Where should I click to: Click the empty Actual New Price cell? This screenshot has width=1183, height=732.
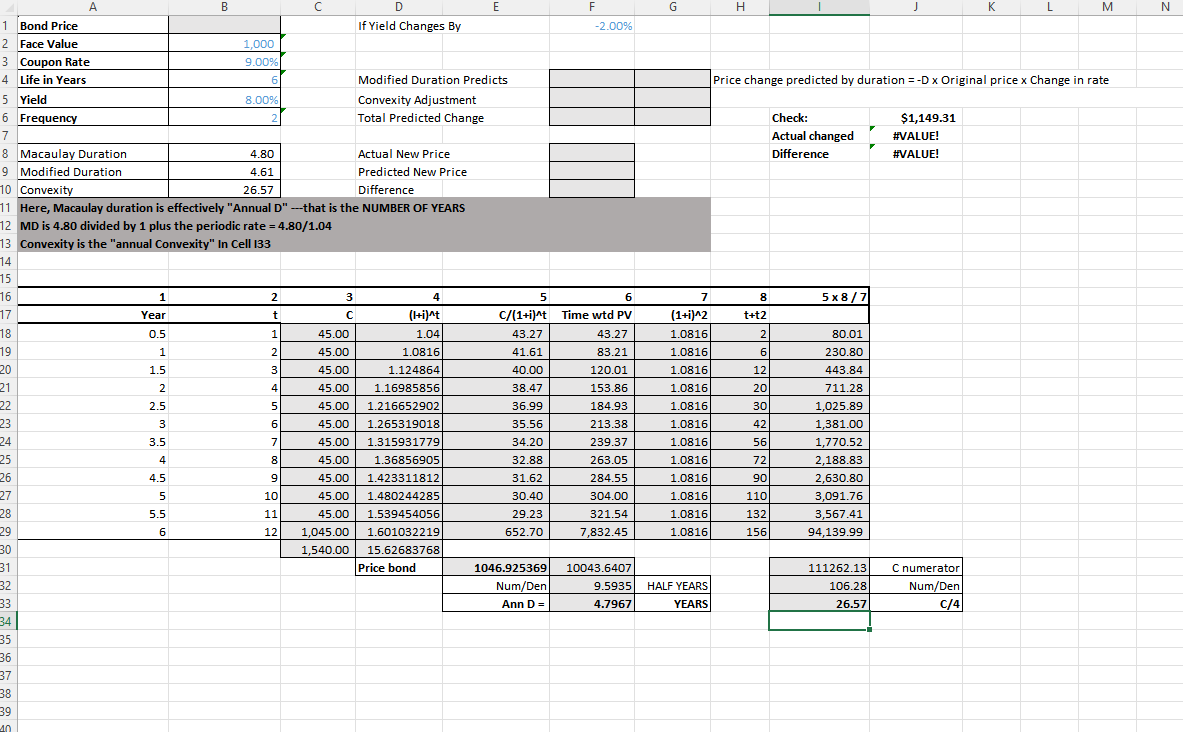pos(592,153)
